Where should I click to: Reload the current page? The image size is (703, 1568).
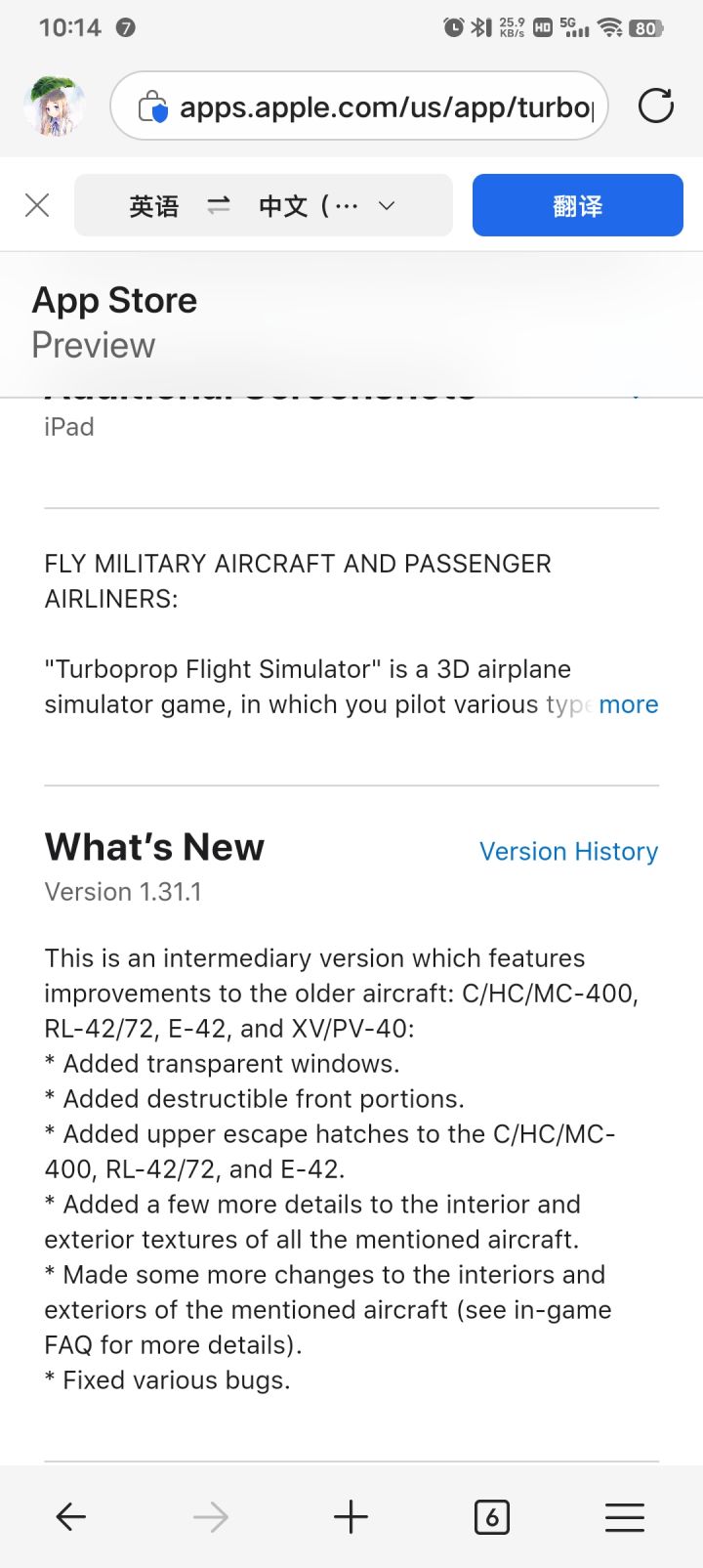655,106
